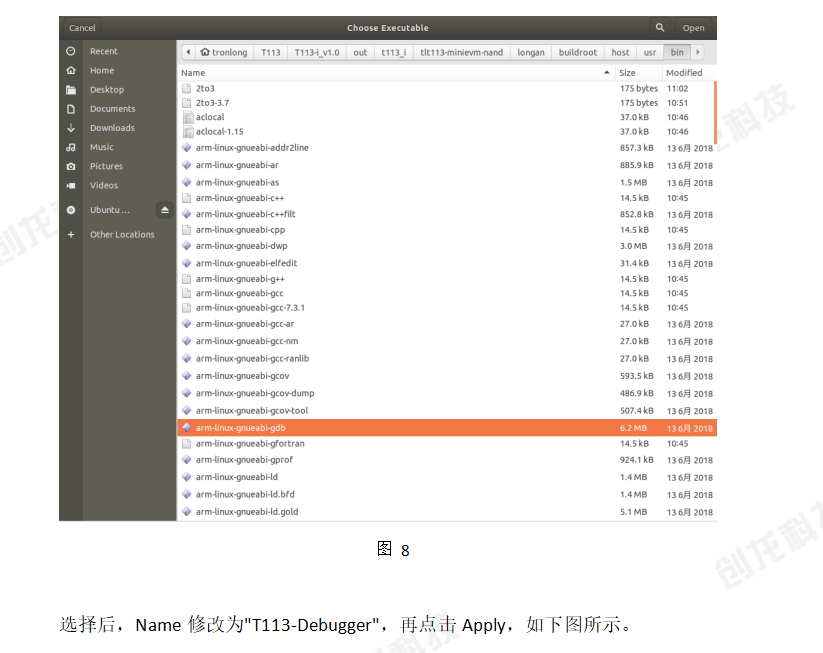Screen dimensions: 823x653
Task: Select arm-linux-gnueabi-c++filt file
Action: pos(447,214)
